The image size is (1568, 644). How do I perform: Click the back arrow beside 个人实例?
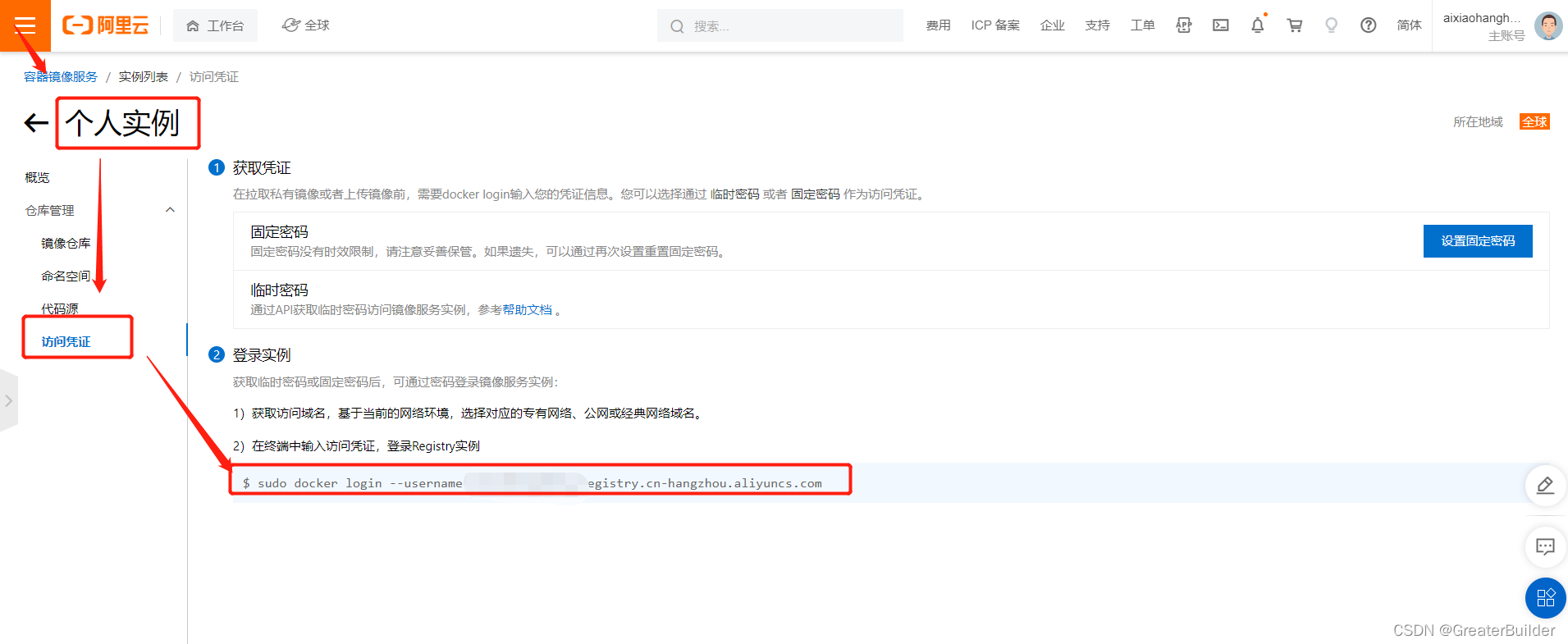[x=36, y=123]
